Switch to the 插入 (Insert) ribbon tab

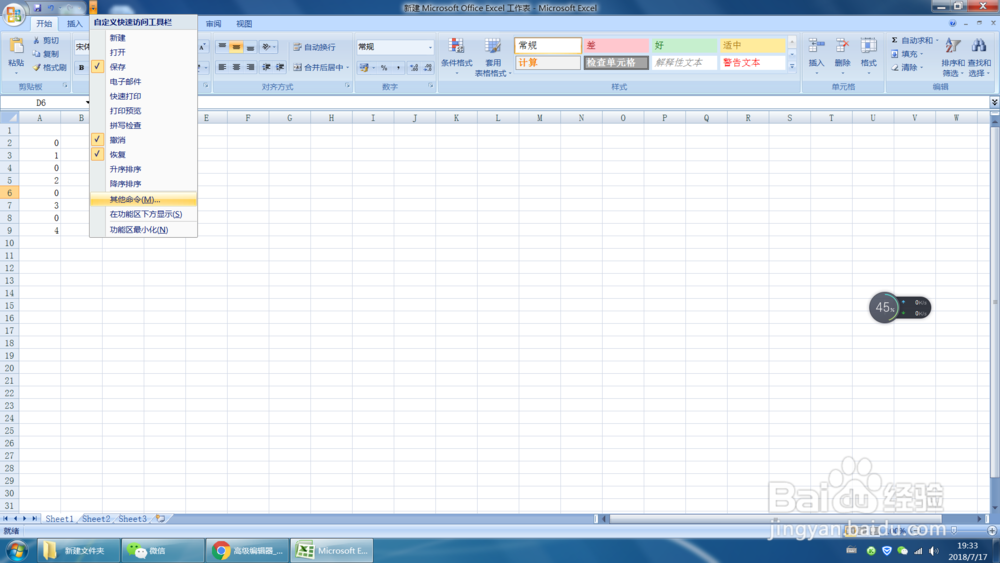(75, 24)
